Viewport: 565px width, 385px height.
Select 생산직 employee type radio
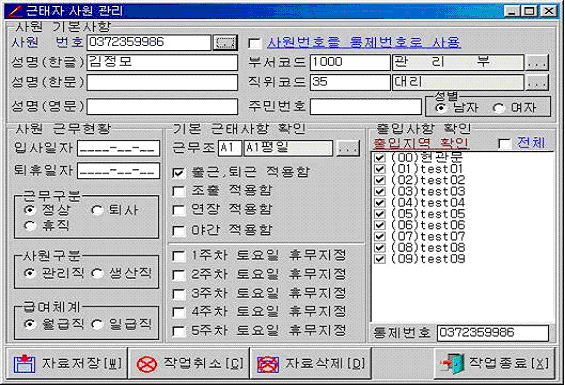[97, 273]
